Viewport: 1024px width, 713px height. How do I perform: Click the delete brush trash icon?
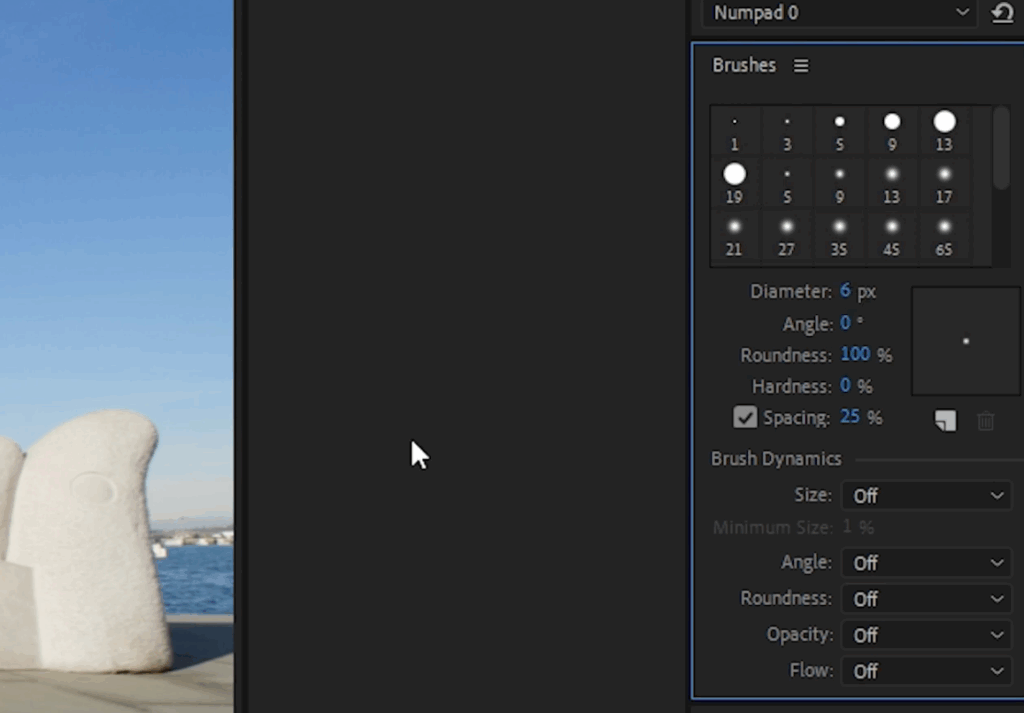pyautogui.click(x=985, y=420)
